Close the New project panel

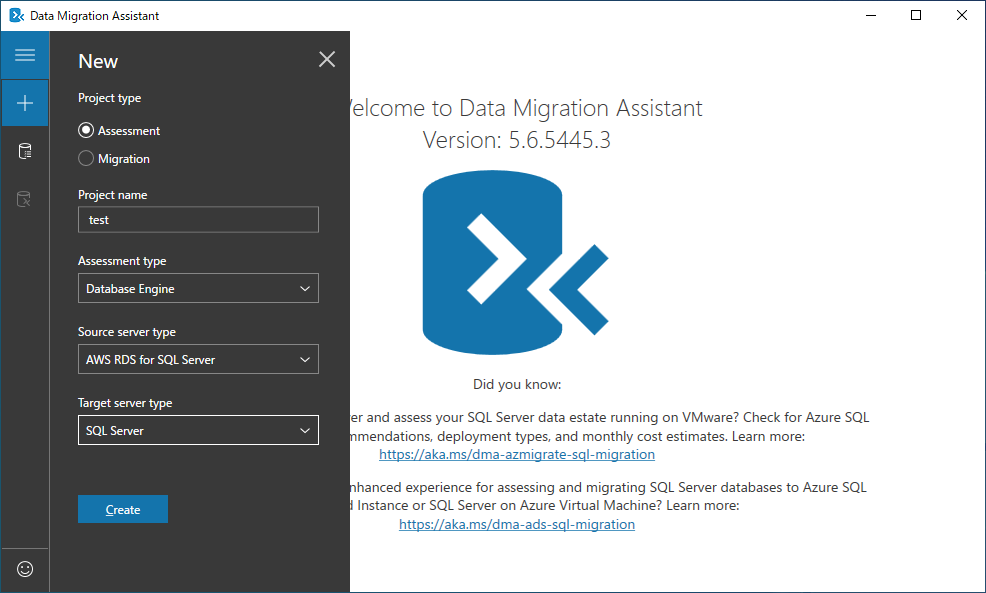(327, 59)
